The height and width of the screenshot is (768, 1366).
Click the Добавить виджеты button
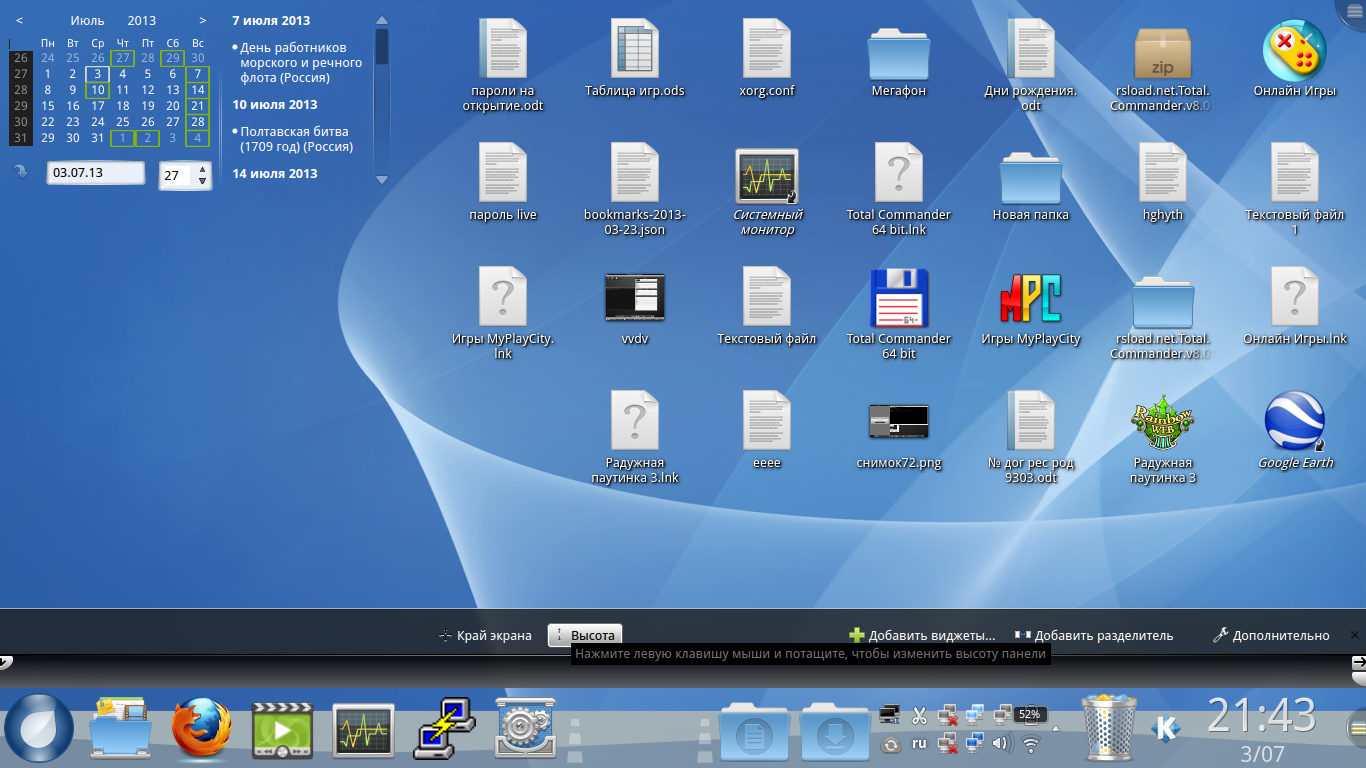(922, 635)
